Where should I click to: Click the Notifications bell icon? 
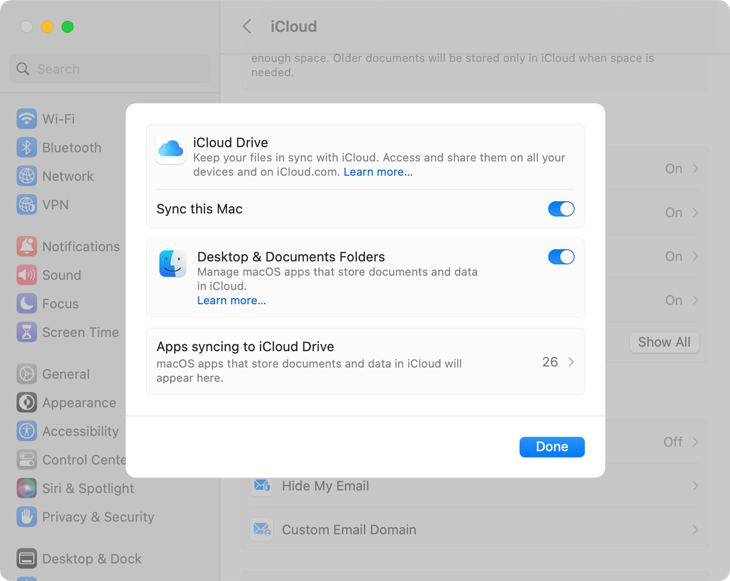(x=27, y=247)
